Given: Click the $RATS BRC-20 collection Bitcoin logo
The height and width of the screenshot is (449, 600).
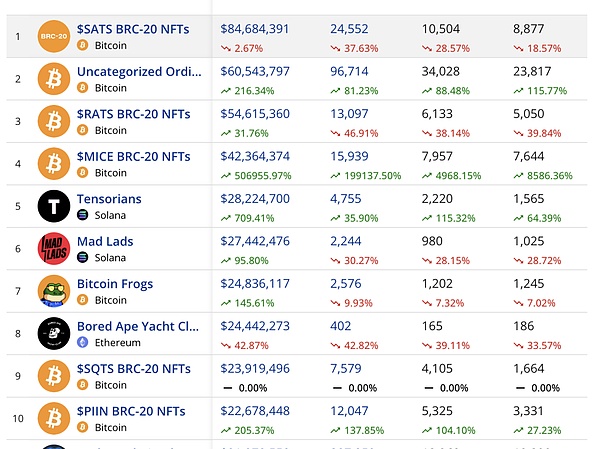Looking at the screenshot, I should (53, 121).
